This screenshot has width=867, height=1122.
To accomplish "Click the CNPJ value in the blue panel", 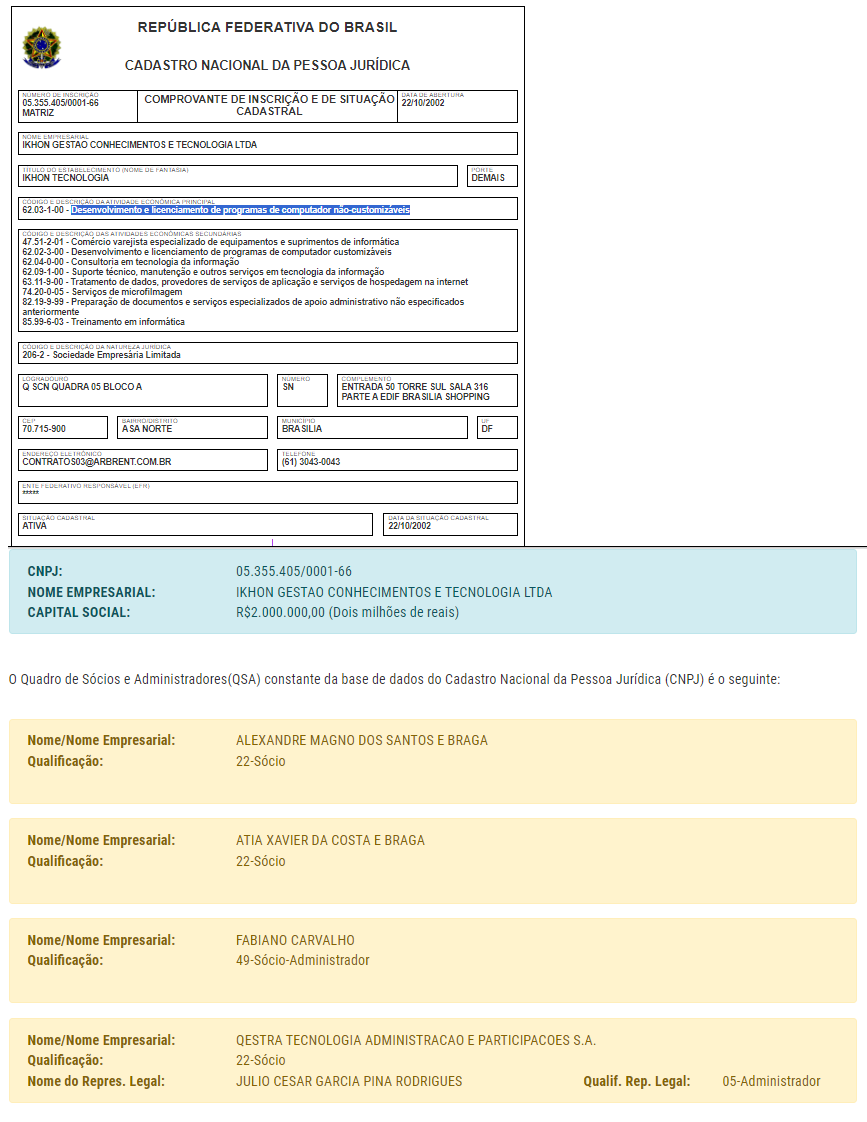I will tap(294, 571).
